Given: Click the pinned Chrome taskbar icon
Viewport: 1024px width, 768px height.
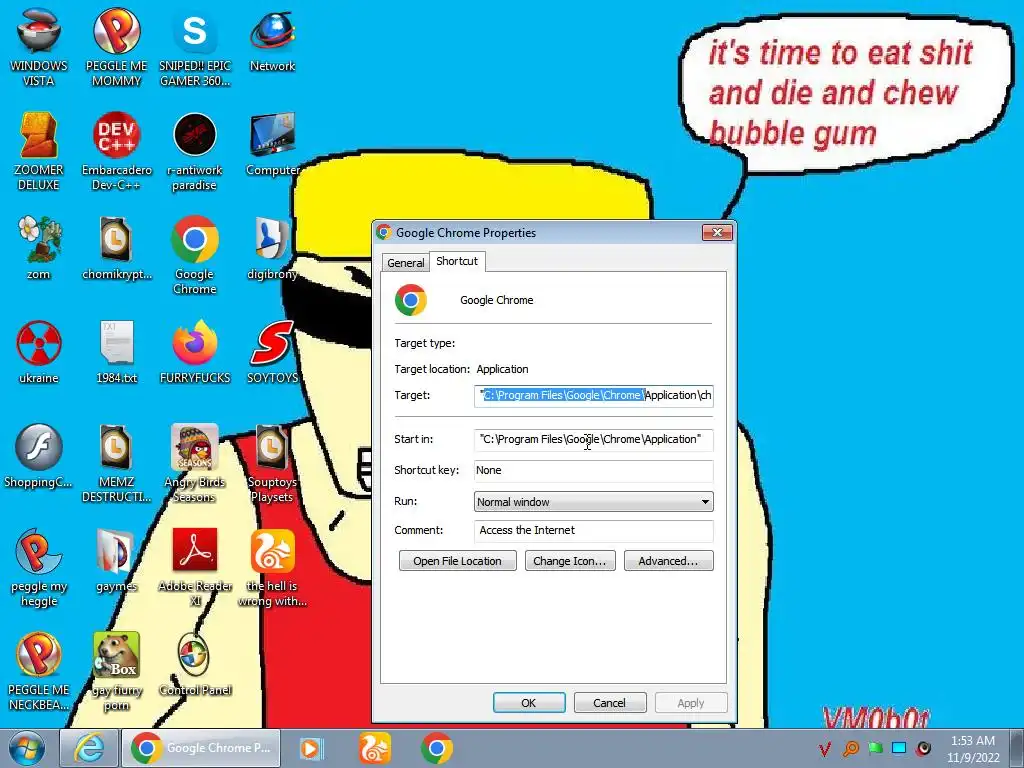Looking at the screenshot, I should tap(436, 748).
